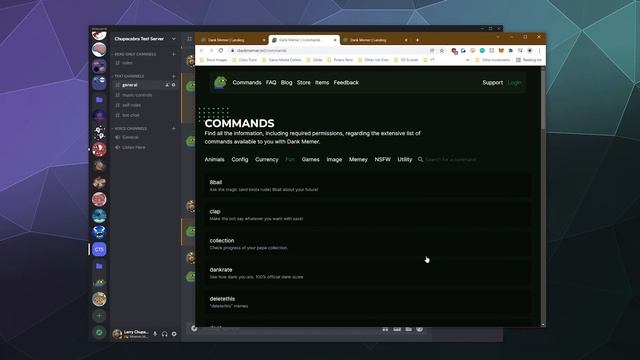Open Discord user settings gear
This screenshot has height=360, width=640.
(174, 334)
